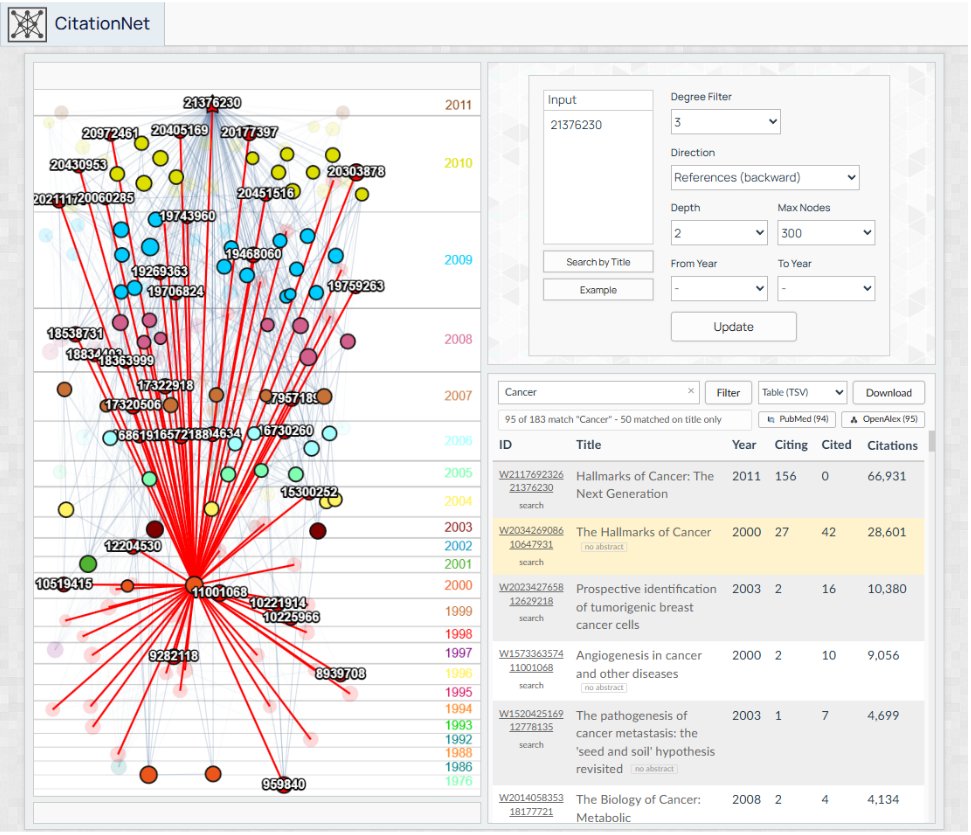Open link W2117692326
Viewport: 971px width, 835px height.
pyautogui.click(x=531, y=474)
